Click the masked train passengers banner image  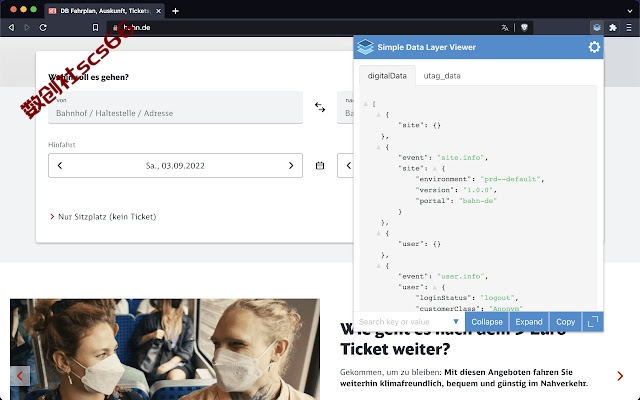pyautogui.click(x=165, y=349)
